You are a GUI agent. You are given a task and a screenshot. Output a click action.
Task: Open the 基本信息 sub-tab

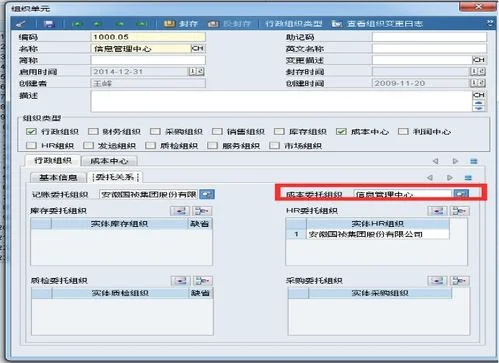coord(58,177)
